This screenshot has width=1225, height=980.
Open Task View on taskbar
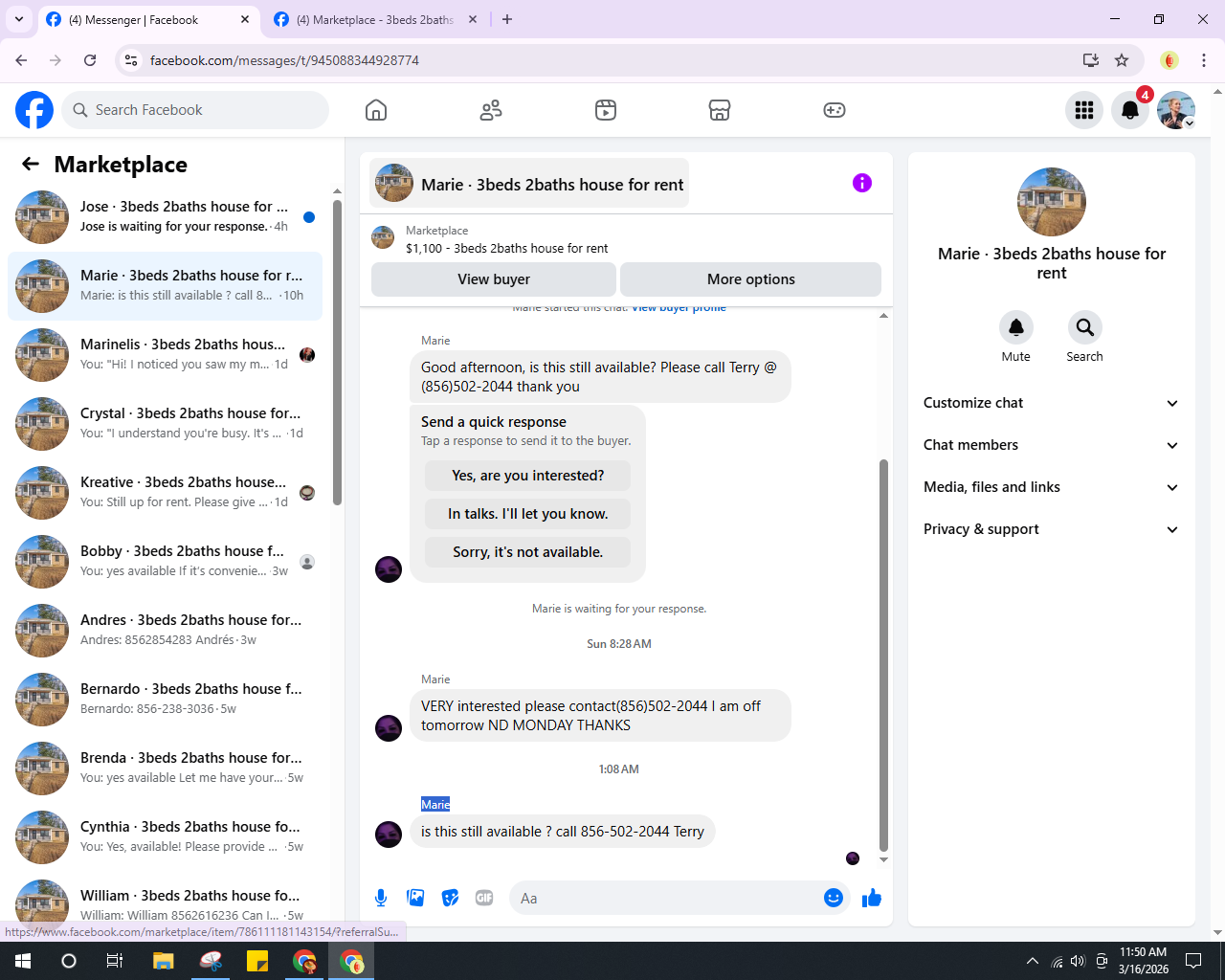pyautogui.click(x=115, y=961)
